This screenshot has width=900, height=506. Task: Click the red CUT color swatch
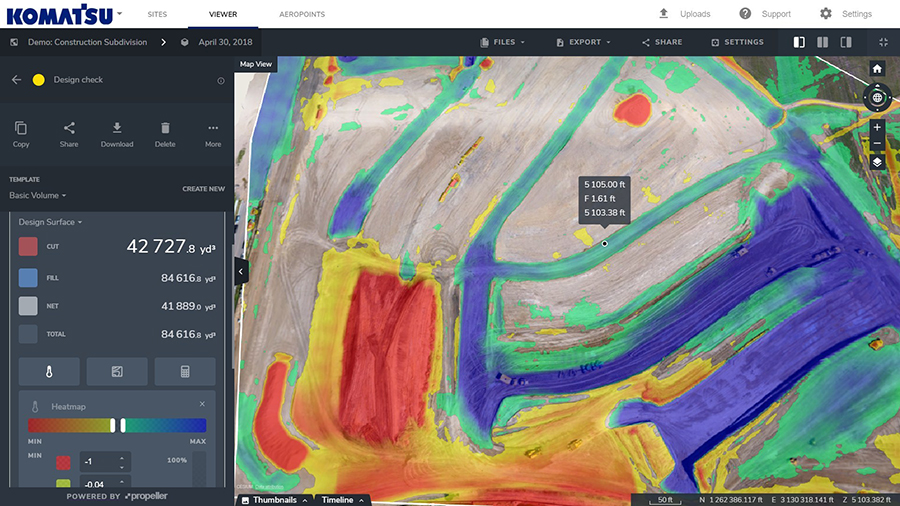28,246
